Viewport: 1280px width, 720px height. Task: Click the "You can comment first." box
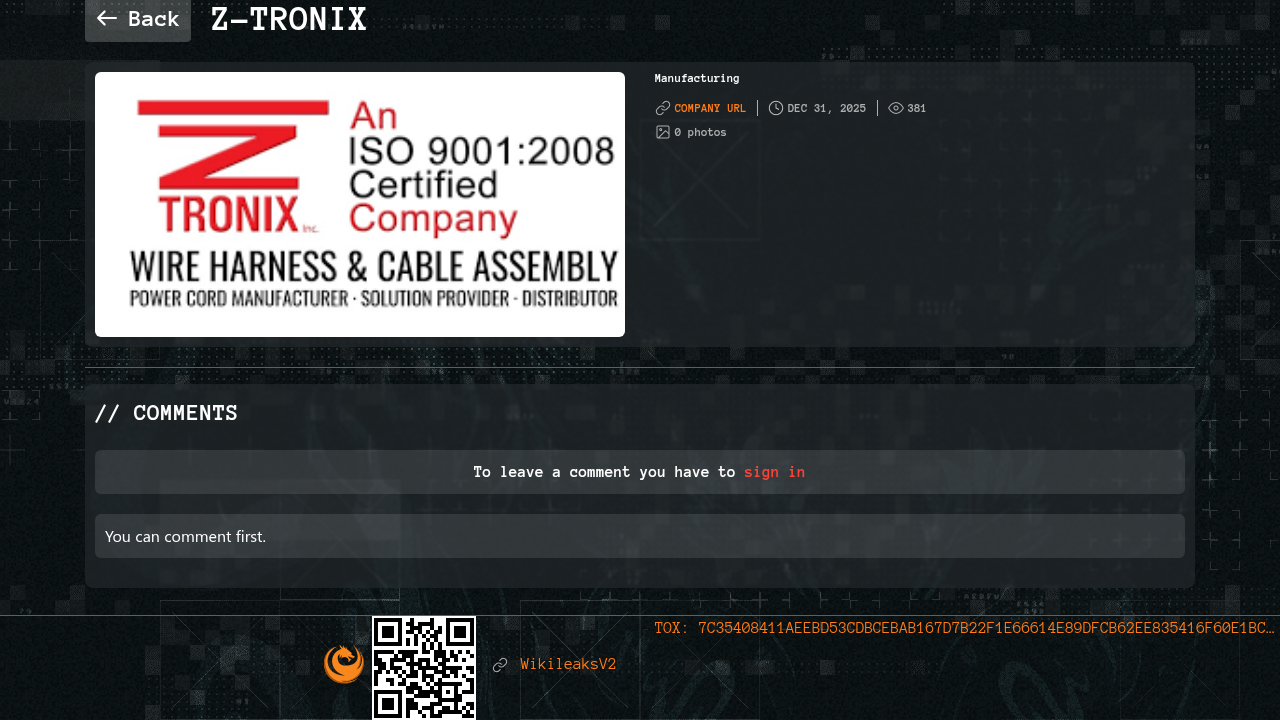point(640,536)
